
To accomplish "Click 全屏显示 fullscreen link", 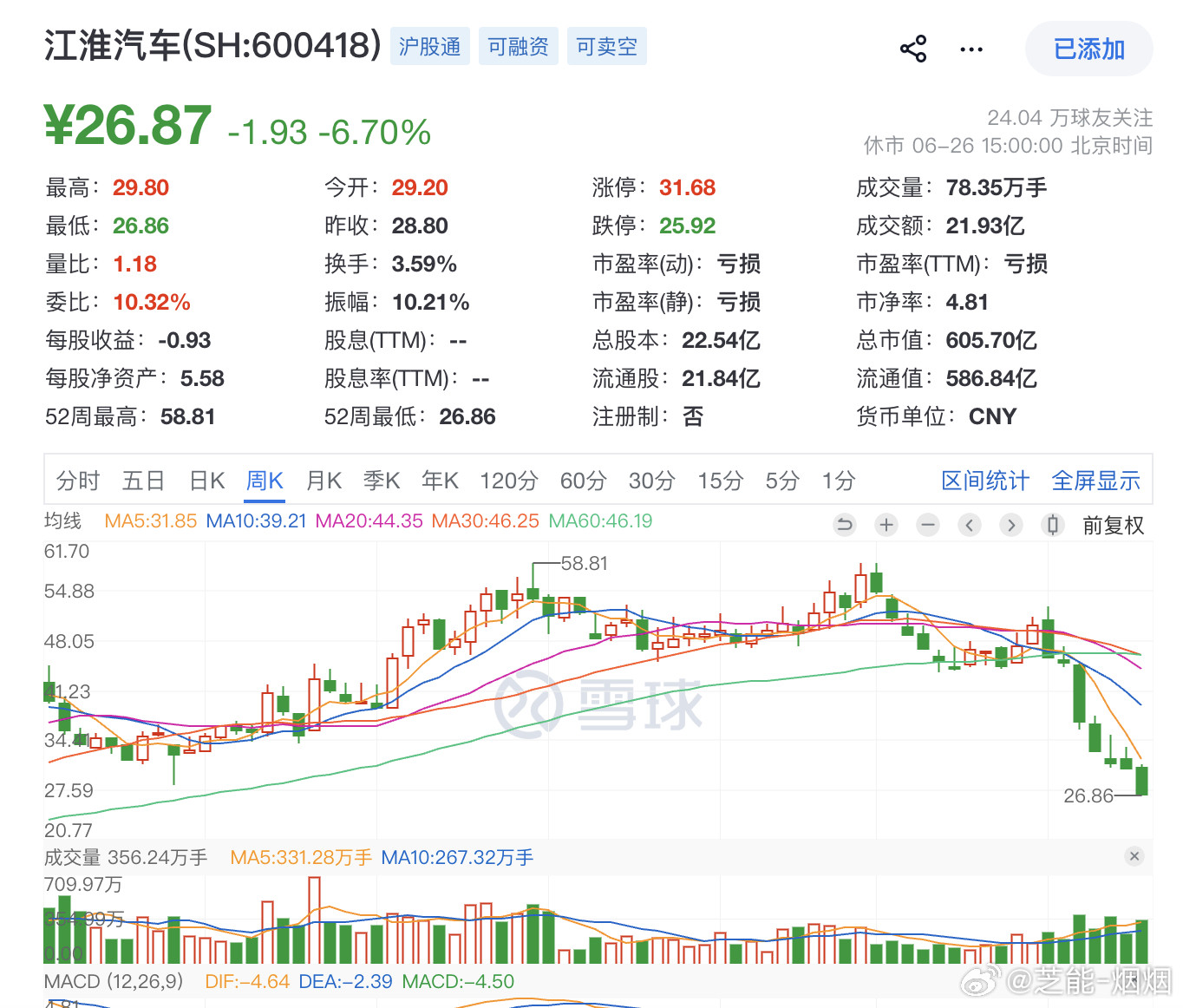I will [x=1096, y=481].
